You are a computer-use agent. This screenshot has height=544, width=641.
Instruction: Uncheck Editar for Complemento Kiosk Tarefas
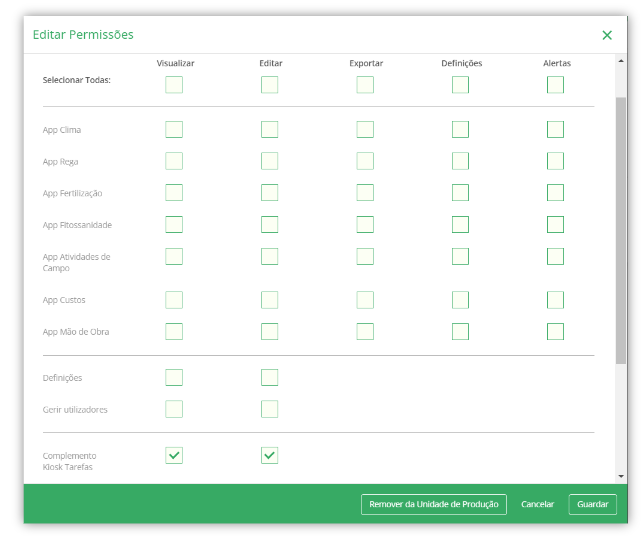[x=269, y=455]
